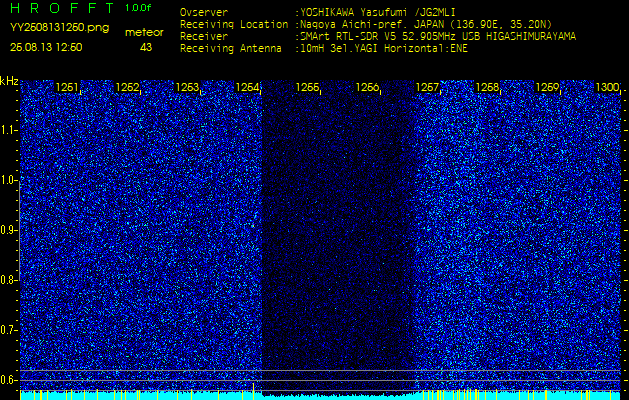Click the 1258 time axis label
This screenshot has height=400, width=629.
click(x=487, y=87)
